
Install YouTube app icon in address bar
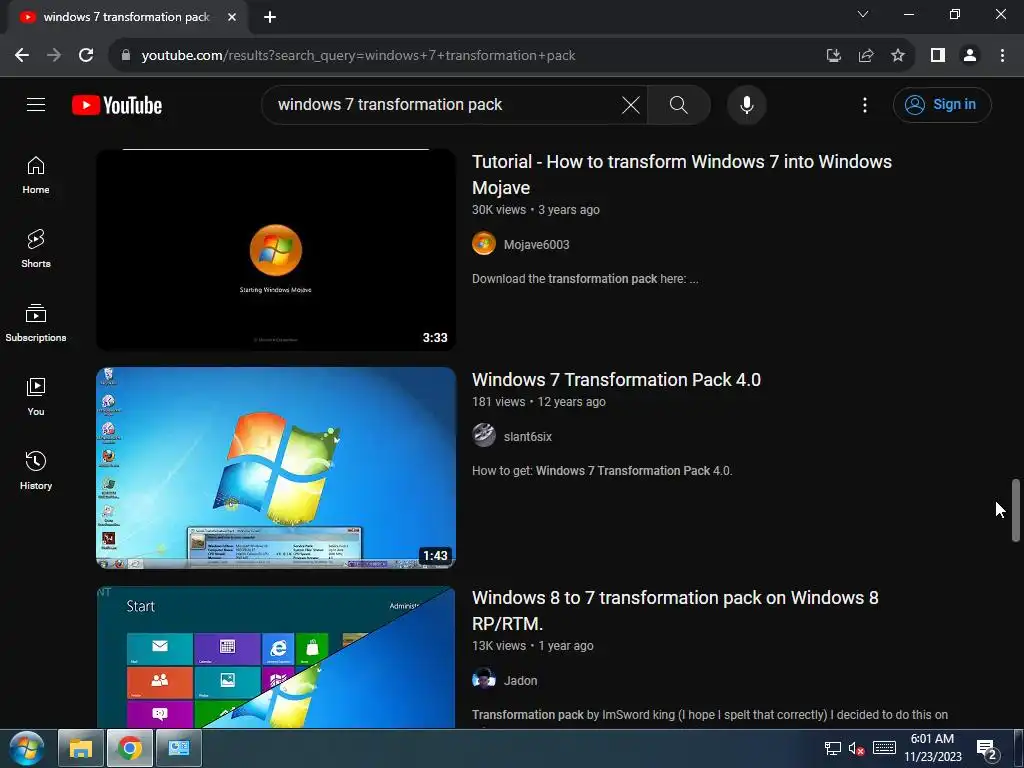(x=833, y=56)
